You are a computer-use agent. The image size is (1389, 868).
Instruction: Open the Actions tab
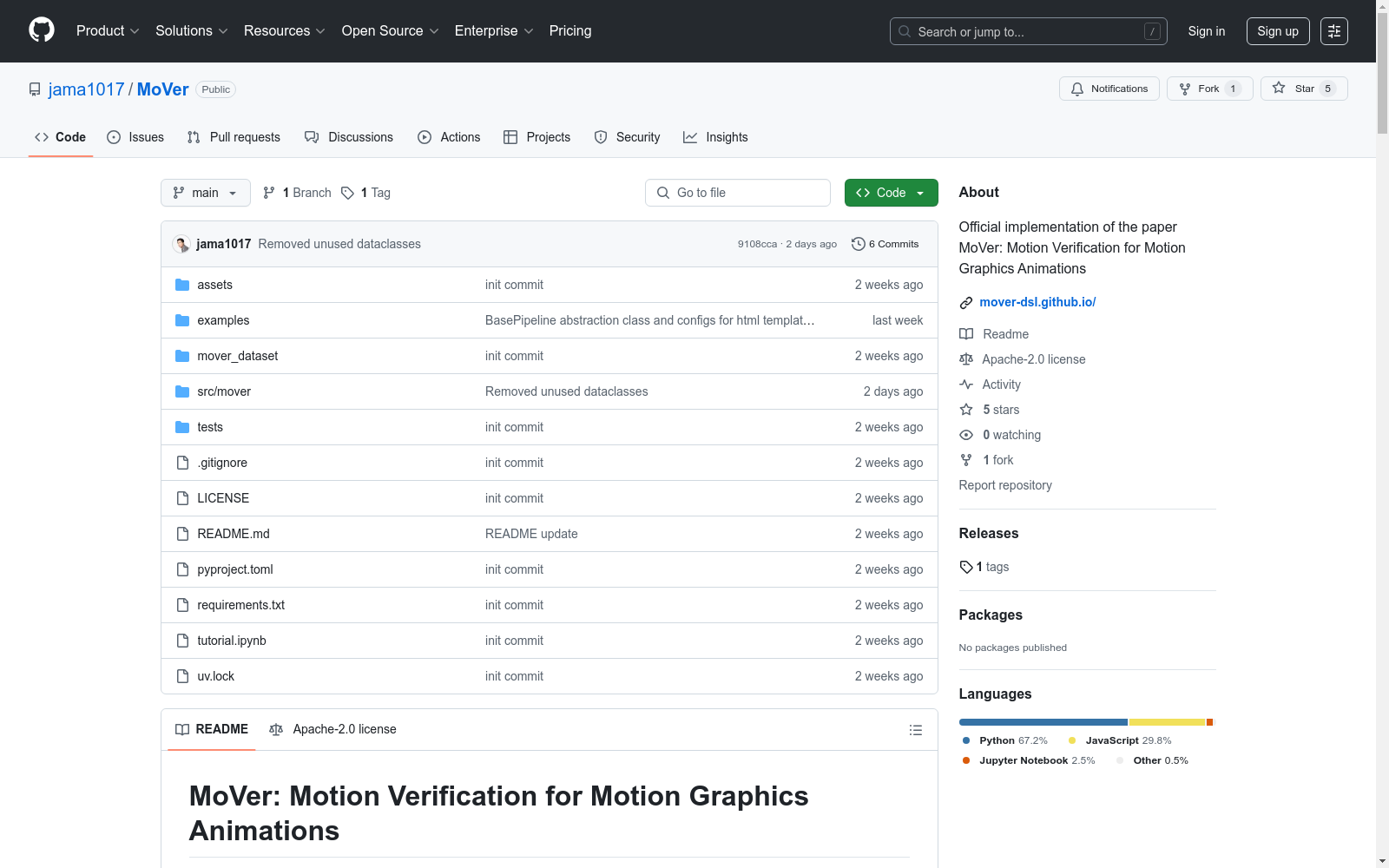click(449, 137)
